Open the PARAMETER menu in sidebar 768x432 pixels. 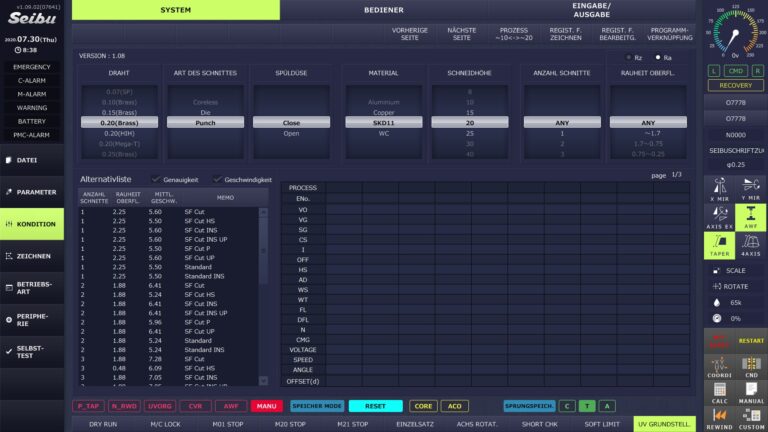point(32,192)
